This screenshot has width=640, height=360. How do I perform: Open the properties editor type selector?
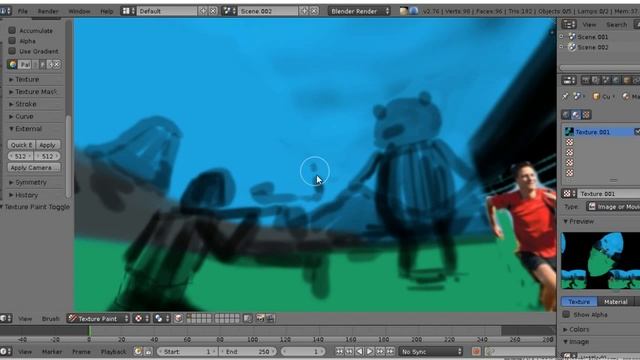pos(569,80)
